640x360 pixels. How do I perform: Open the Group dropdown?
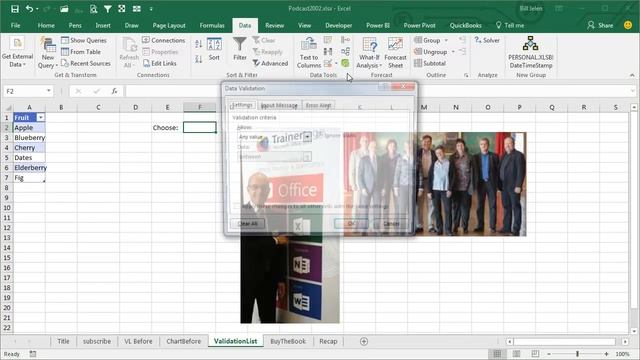pyautogui.click(x=446, y=40)
